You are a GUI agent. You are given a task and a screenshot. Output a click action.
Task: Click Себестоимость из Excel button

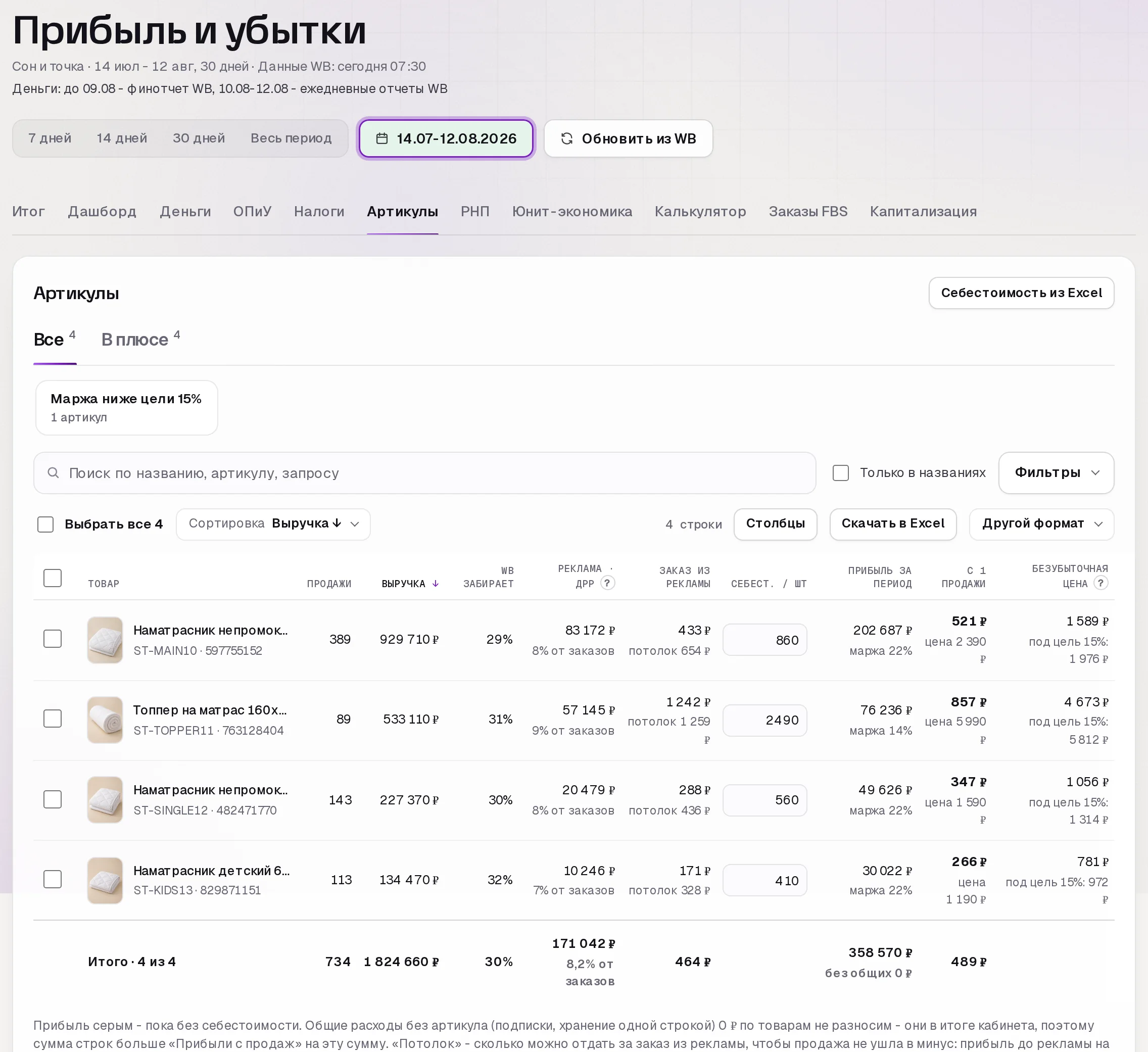[x=1021, y=294]
